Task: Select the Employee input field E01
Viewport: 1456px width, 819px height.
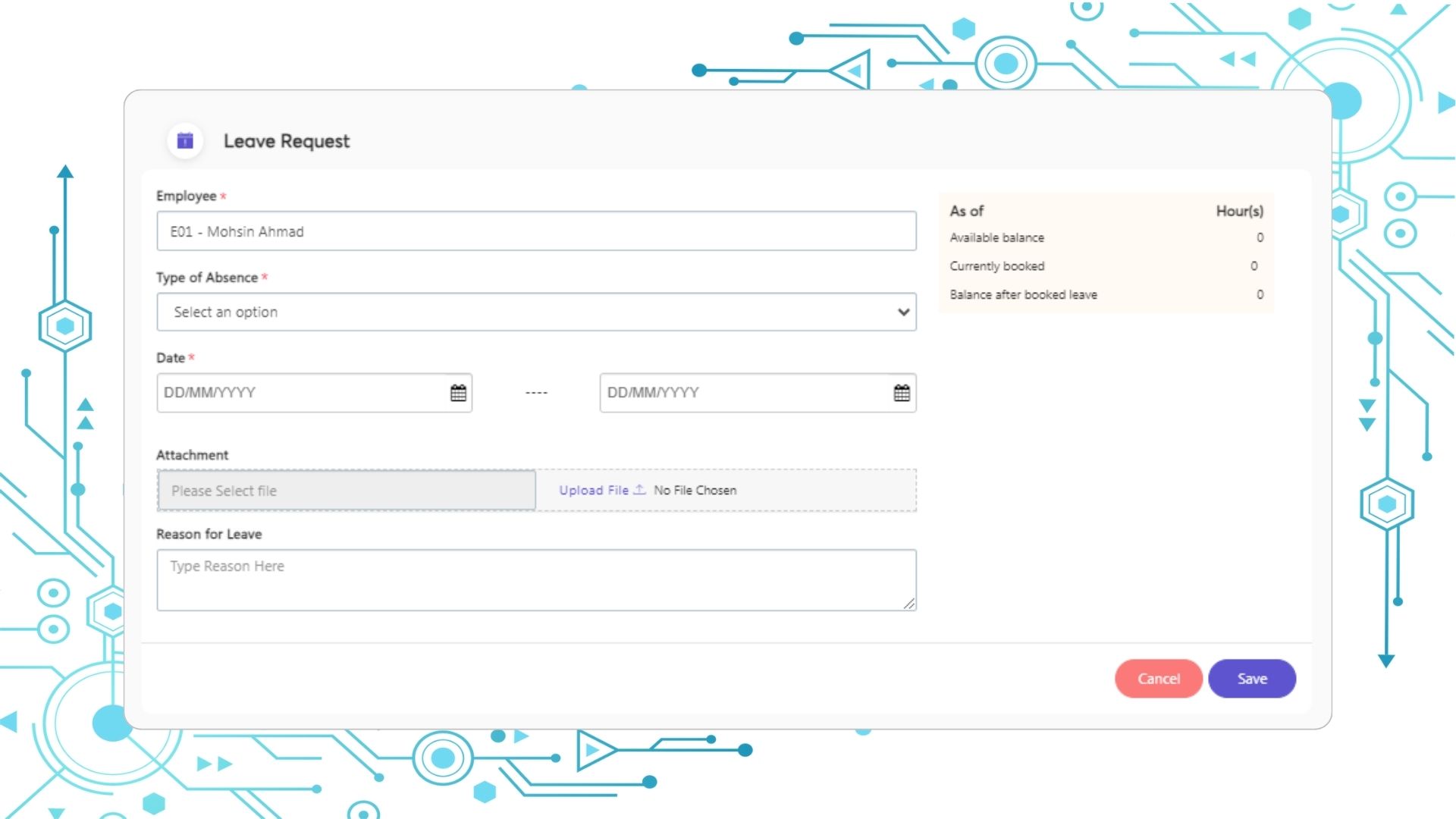Action: click(x=536, y=231)
